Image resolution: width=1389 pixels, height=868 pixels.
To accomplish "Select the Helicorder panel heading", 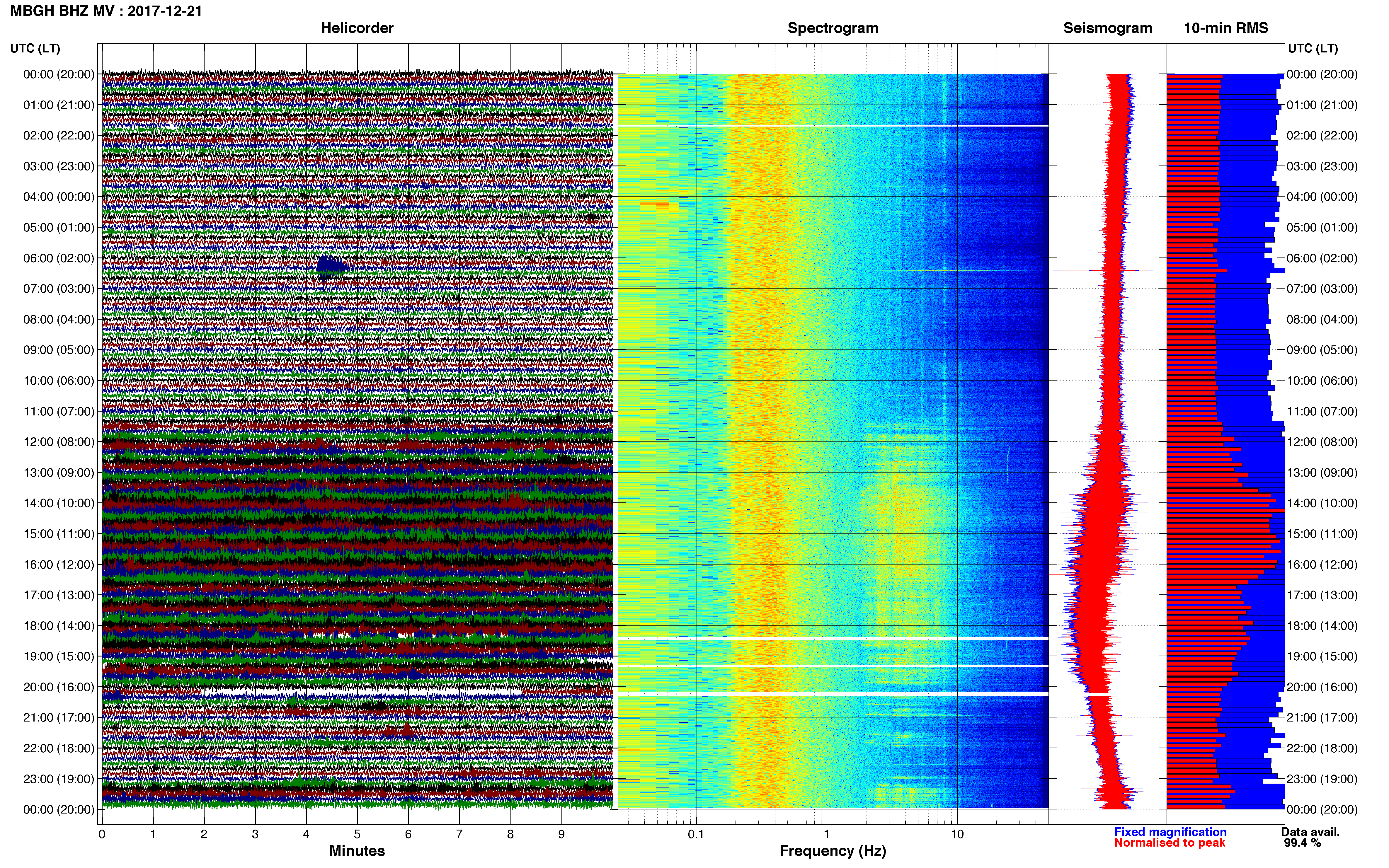I will pos(357,28).
